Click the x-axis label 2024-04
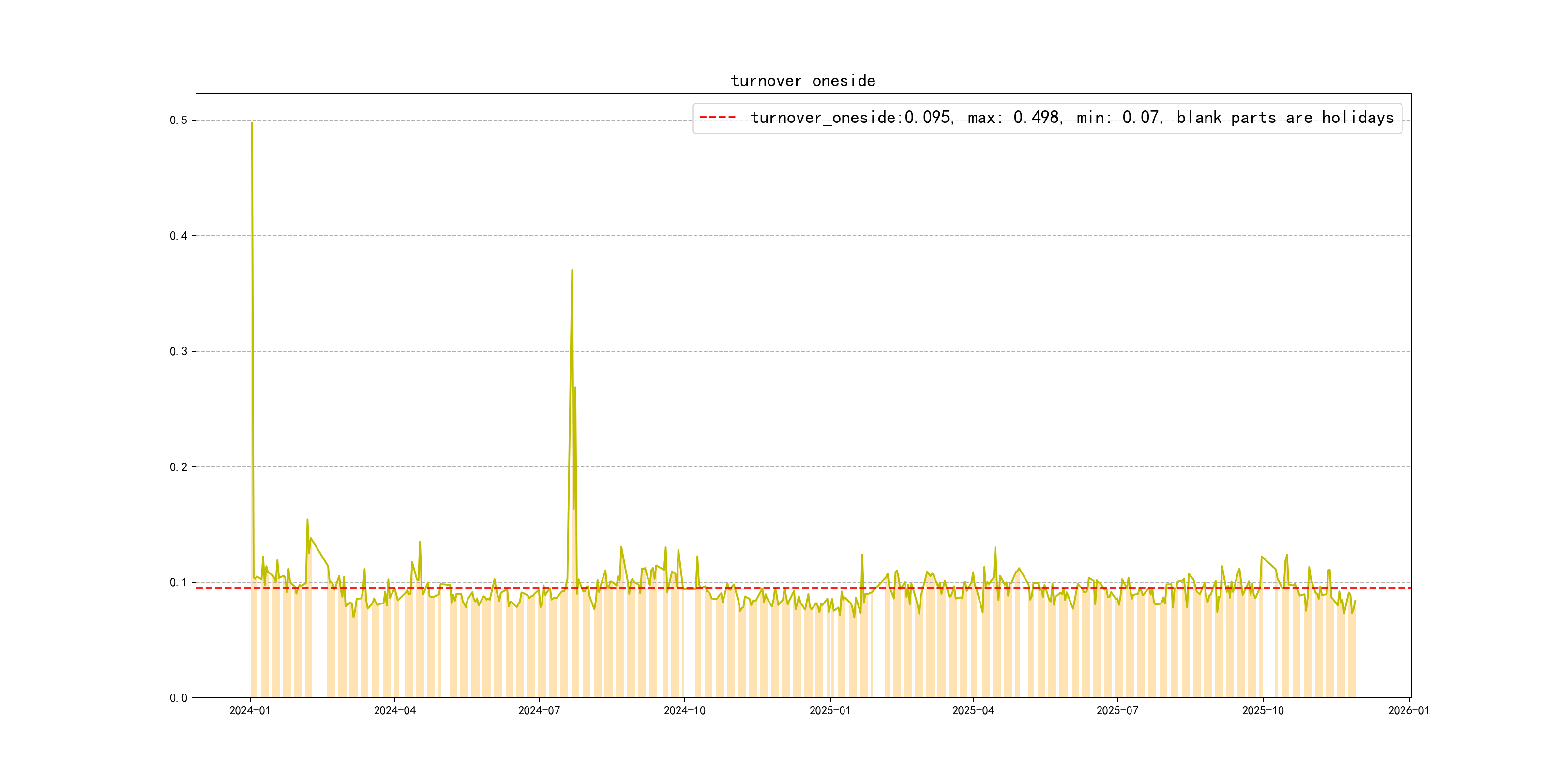The height and width of the screenshot is (784, 1568). (x=394, y=710)
